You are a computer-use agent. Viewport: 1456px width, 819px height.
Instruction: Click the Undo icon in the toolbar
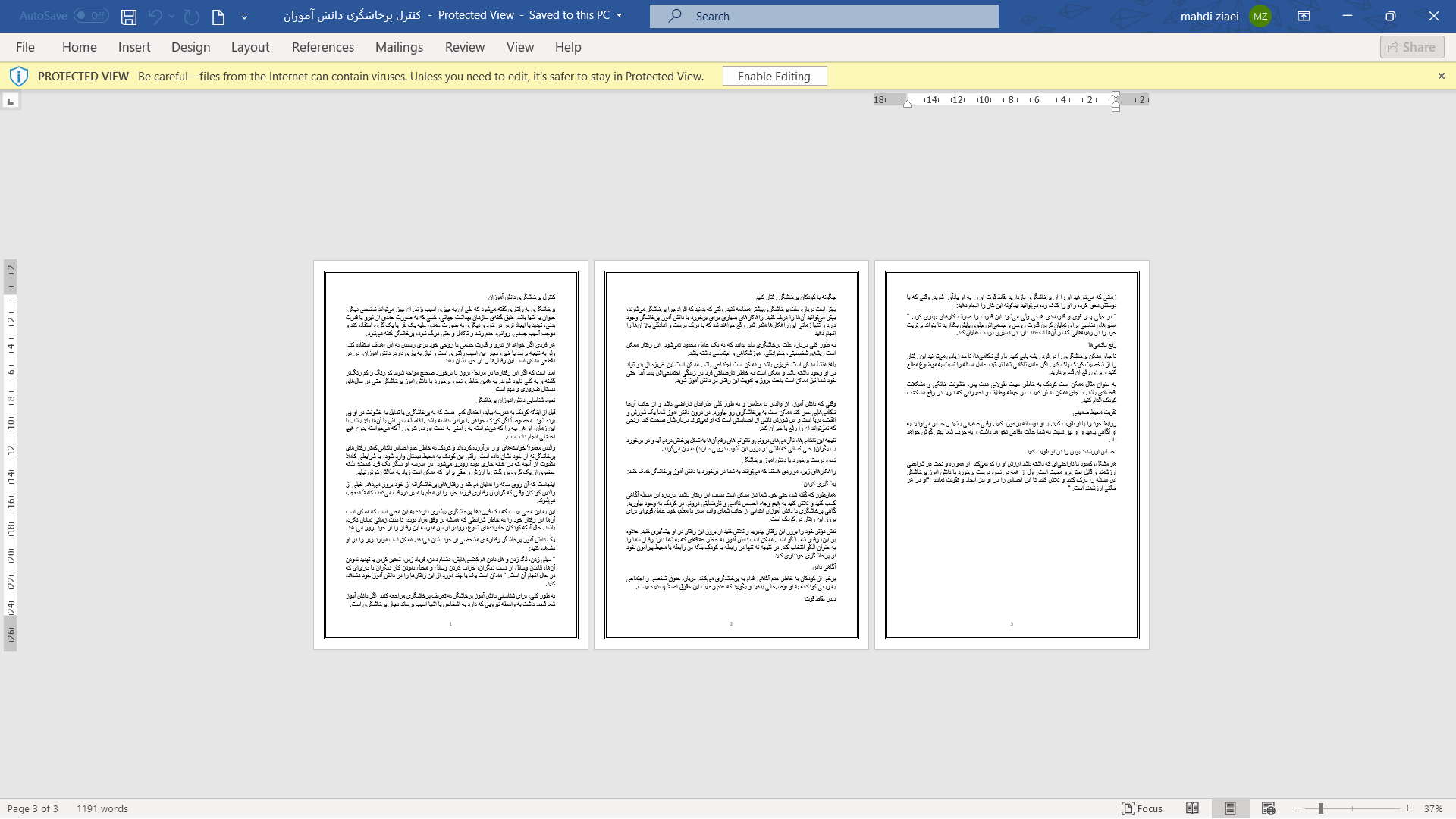point(156,16)
